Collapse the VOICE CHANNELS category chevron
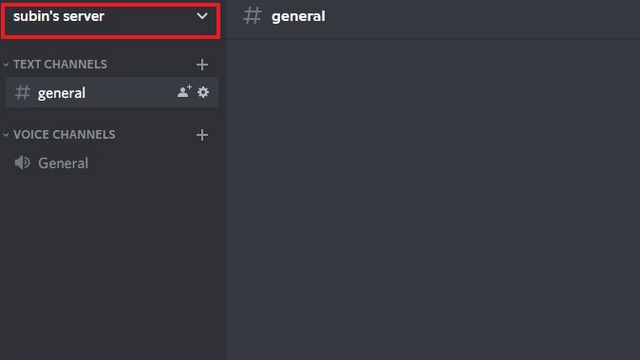 pyautogui.click(x=6, y=135)
